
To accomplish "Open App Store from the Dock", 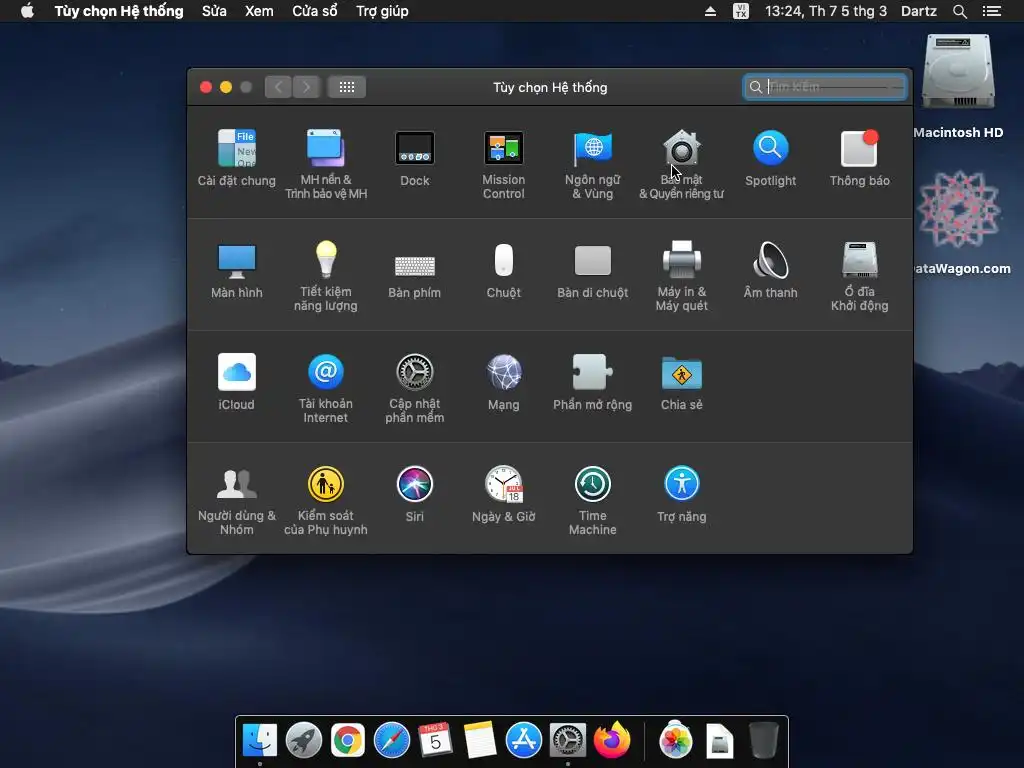I will [x=524, y=741].
